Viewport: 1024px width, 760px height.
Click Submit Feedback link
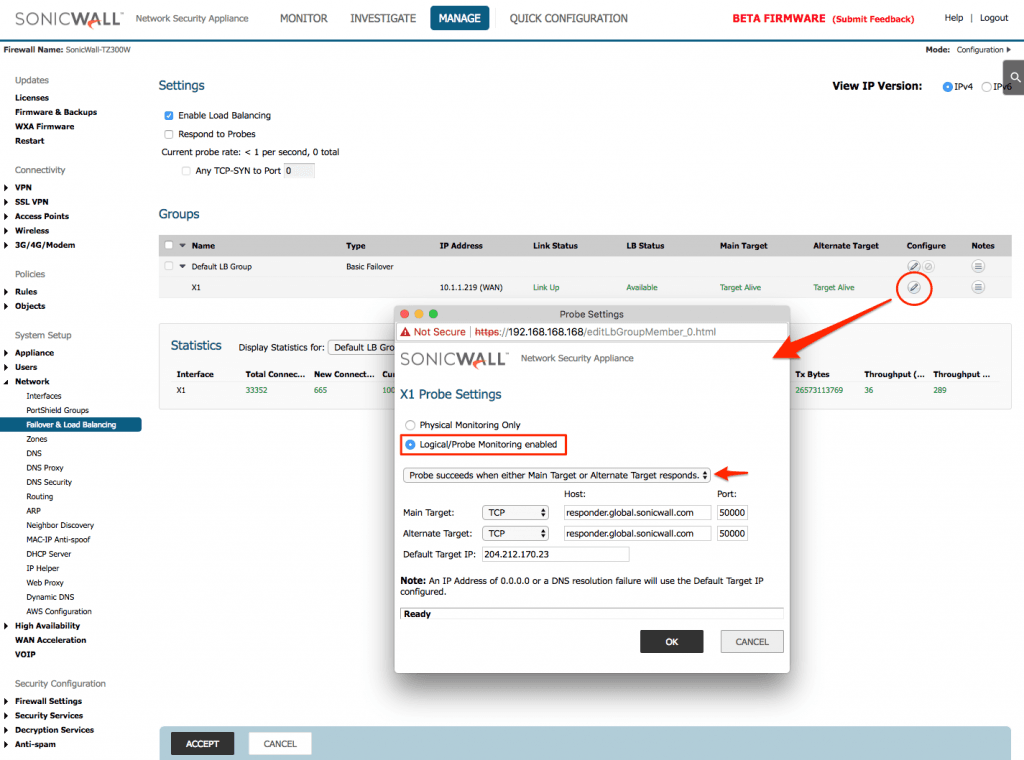click(x=873, y=19)
